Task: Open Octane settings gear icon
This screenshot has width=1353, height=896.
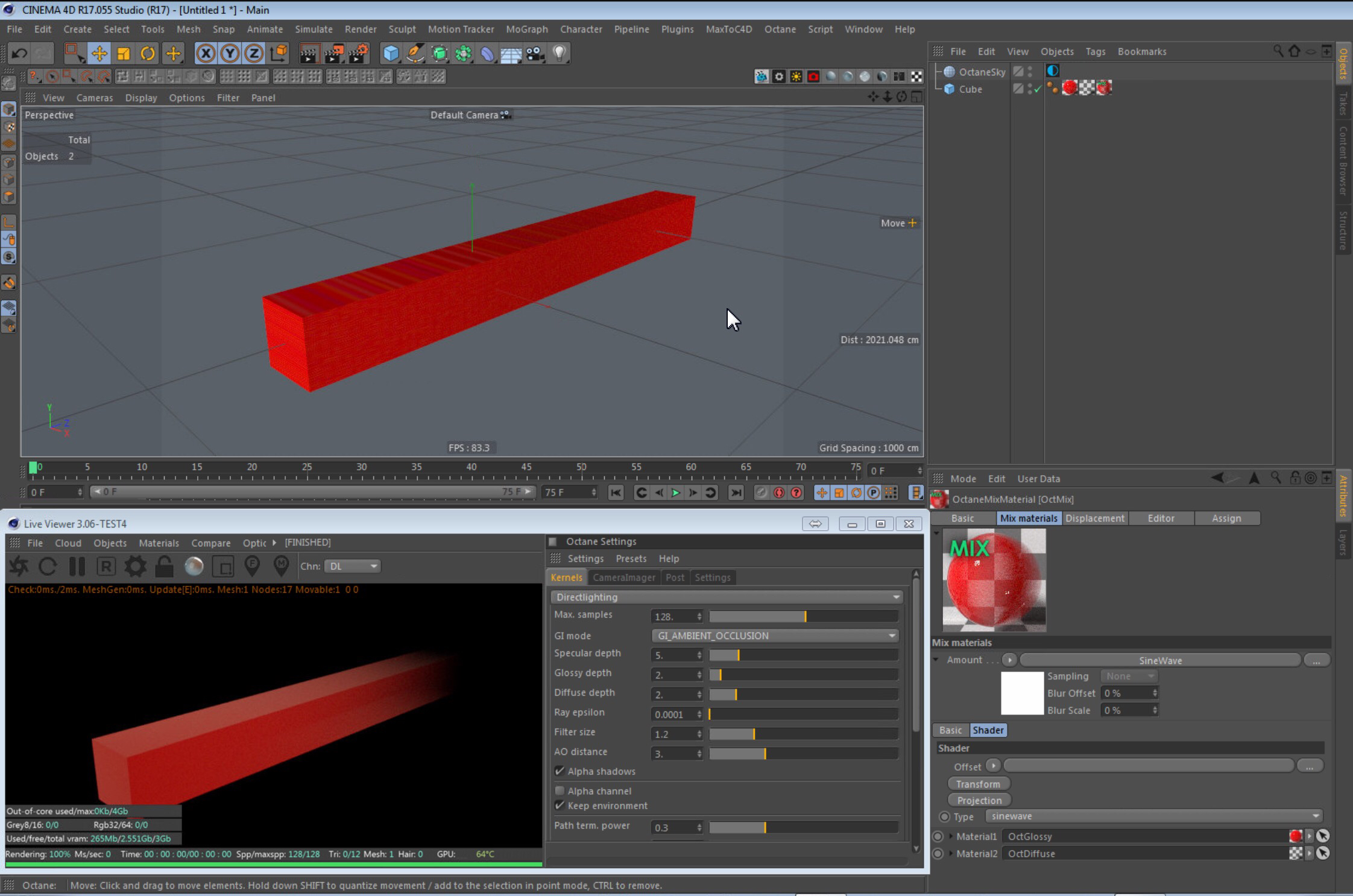Action: (x=135, y=566)
